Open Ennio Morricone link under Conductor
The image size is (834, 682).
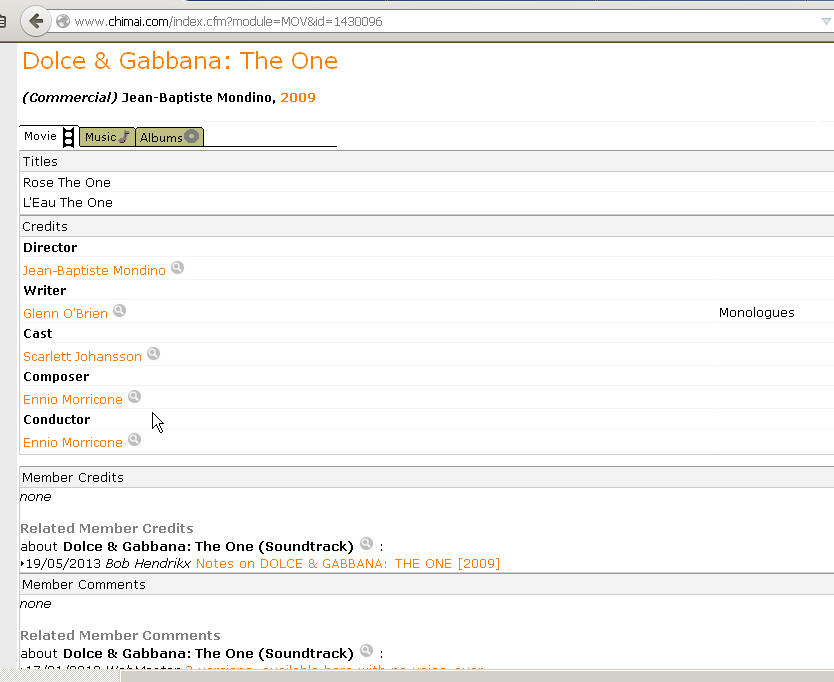73,443
